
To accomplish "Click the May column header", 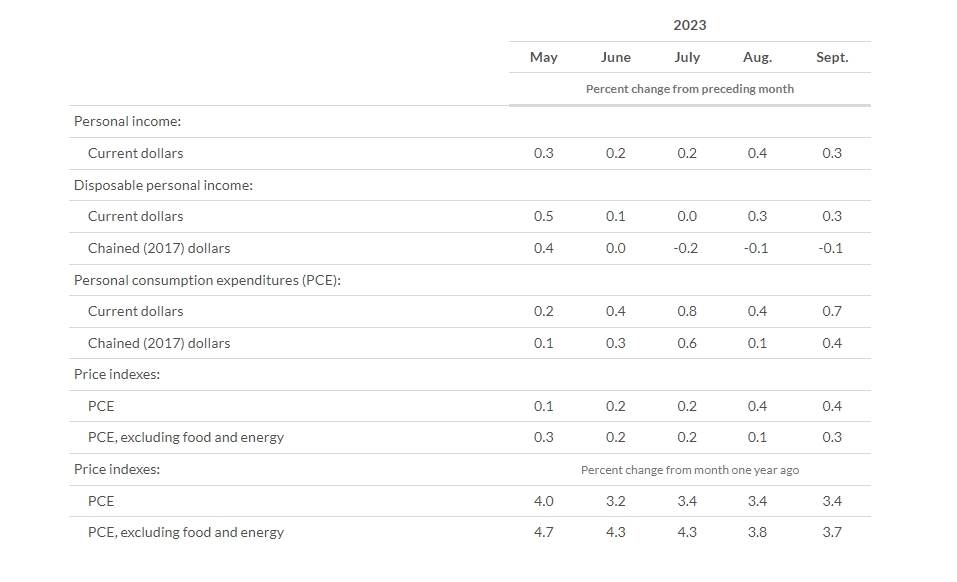I will (543, 57).
